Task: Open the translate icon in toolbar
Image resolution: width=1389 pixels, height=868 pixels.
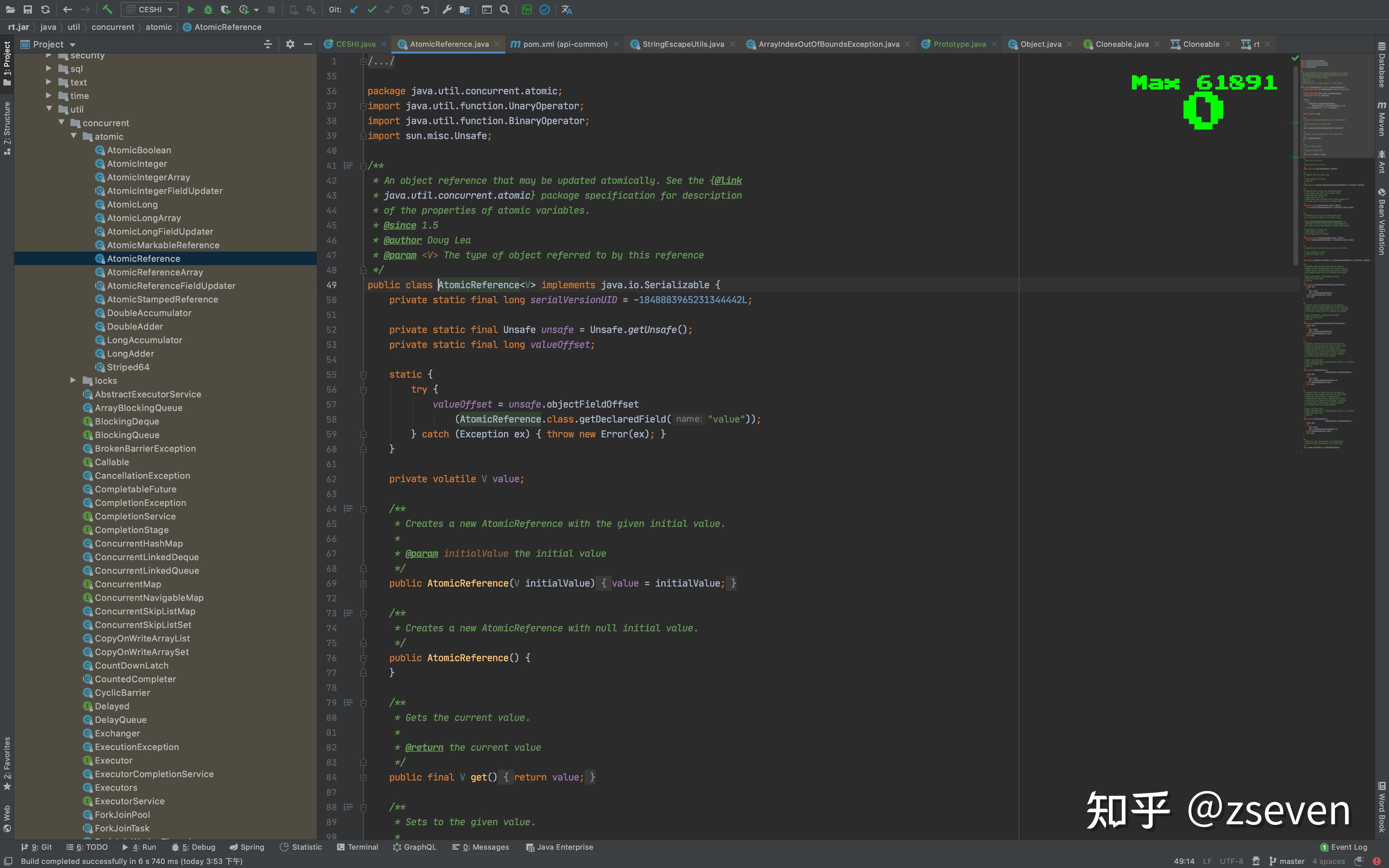Action: click(x=567, y=9)
